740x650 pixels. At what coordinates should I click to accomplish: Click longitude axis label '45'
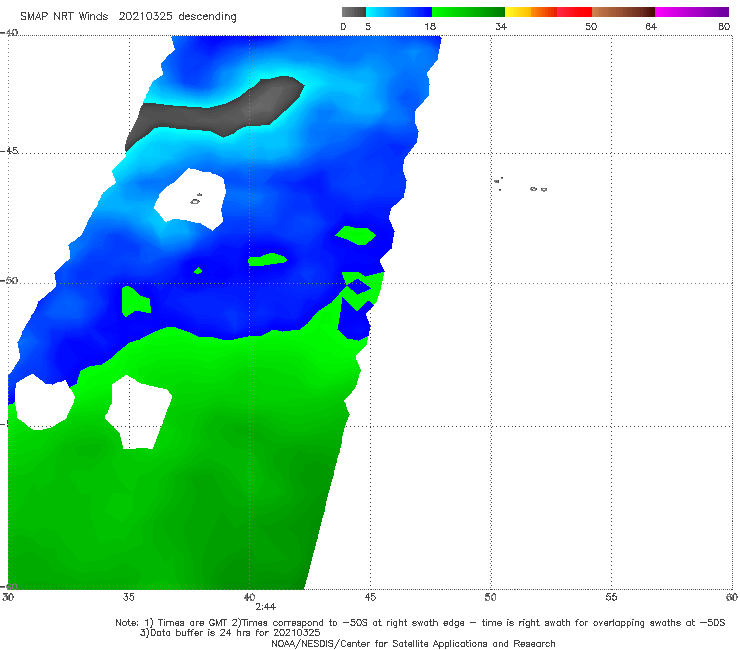tap(370, 597)
